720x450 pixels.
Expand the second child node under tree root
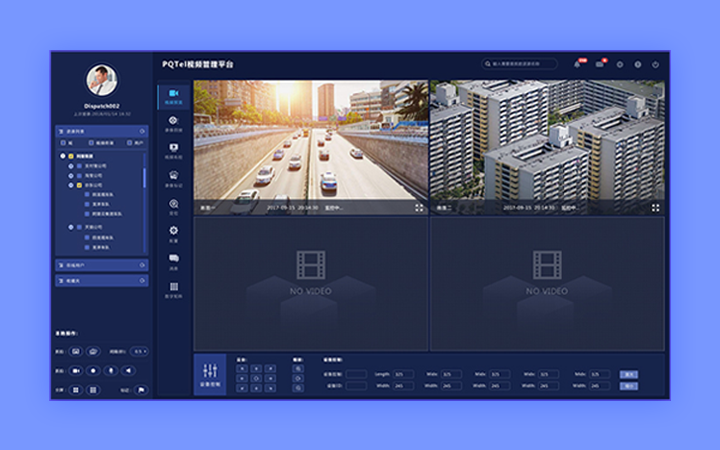tap(71, 175)
